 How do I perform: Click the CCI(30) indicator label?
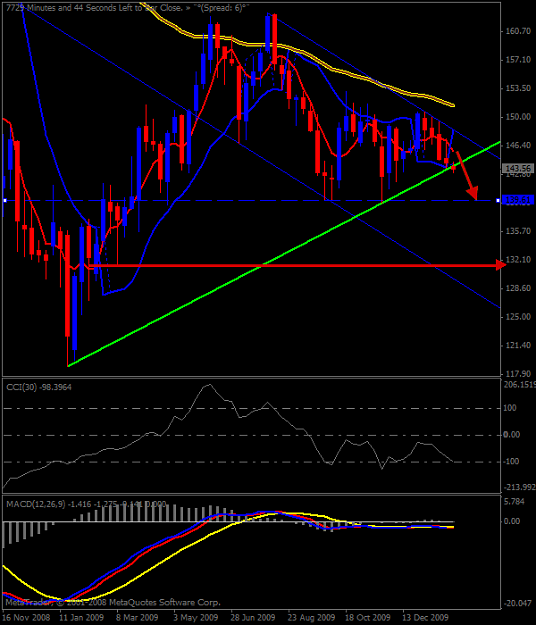39,387
